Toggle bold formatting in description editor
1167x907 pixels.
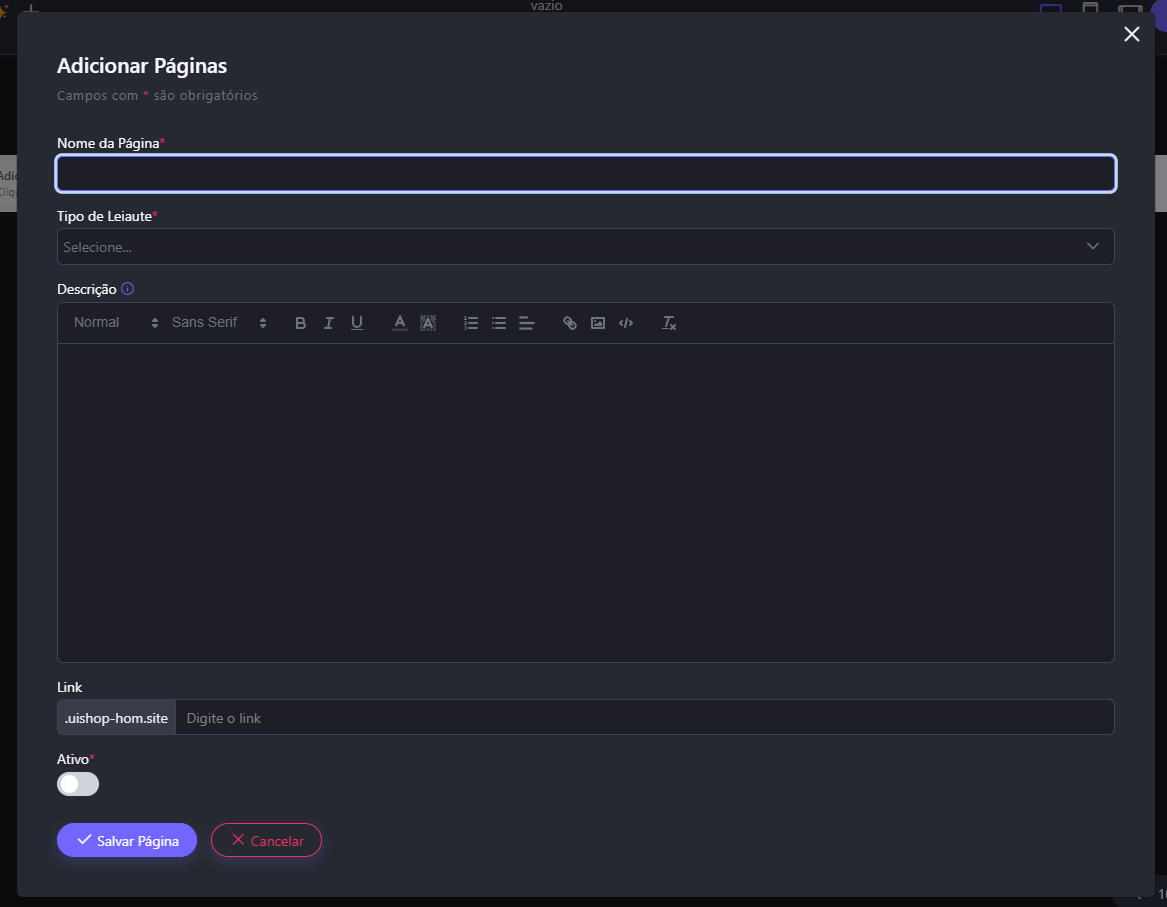coord(300,323)
